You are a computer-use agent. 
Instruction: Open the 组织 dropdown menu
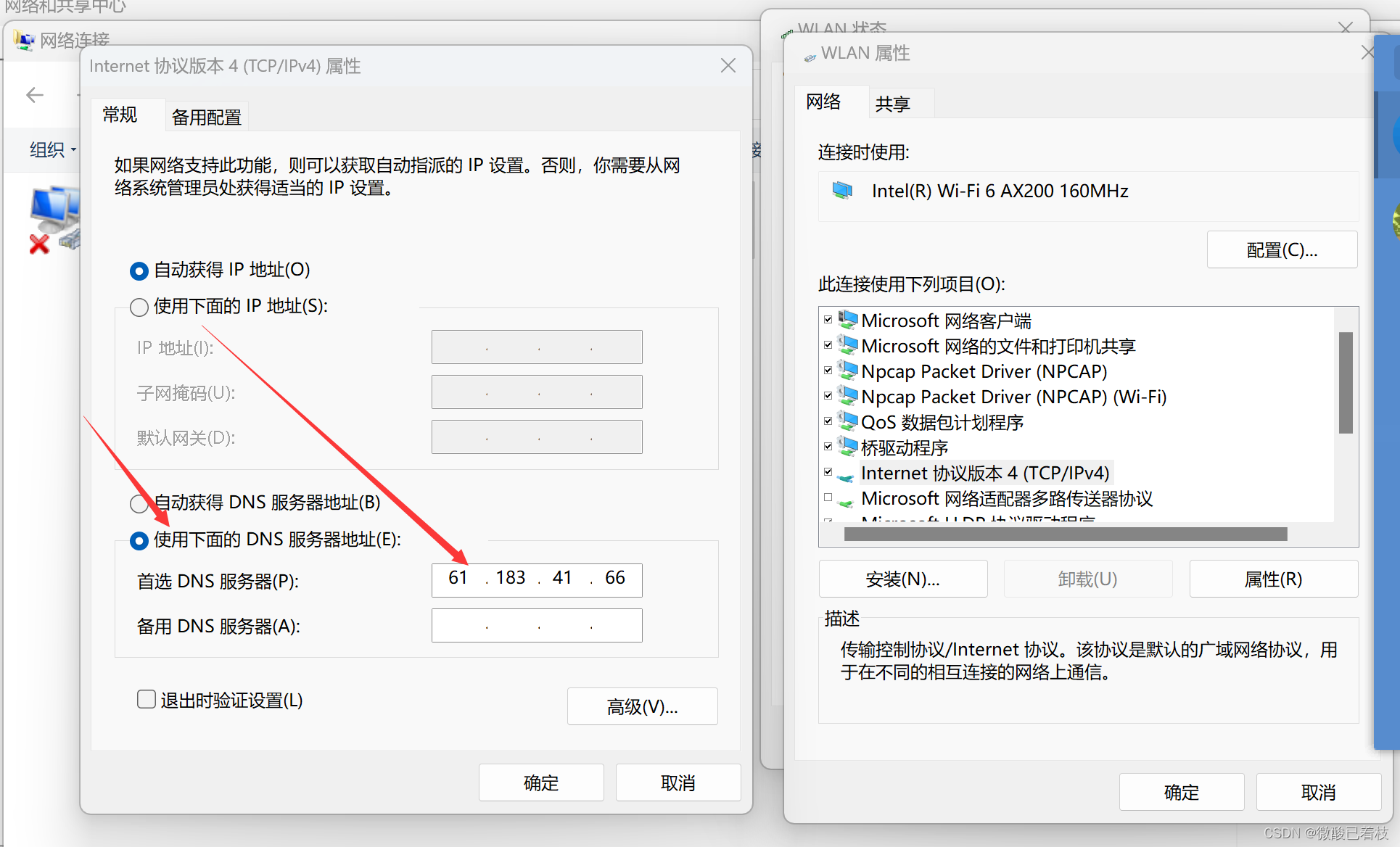53,149
